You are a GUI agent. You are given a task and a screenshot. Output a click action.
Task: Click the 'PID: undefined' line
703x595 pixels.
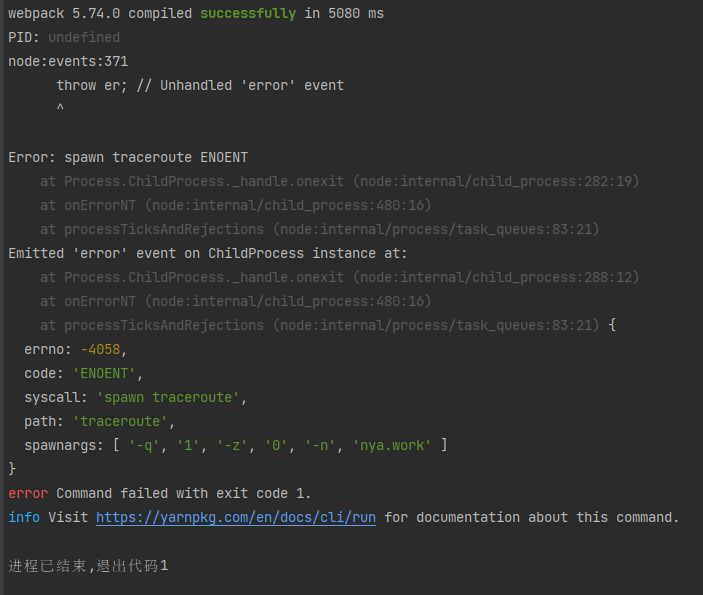[x=64, y=37]
